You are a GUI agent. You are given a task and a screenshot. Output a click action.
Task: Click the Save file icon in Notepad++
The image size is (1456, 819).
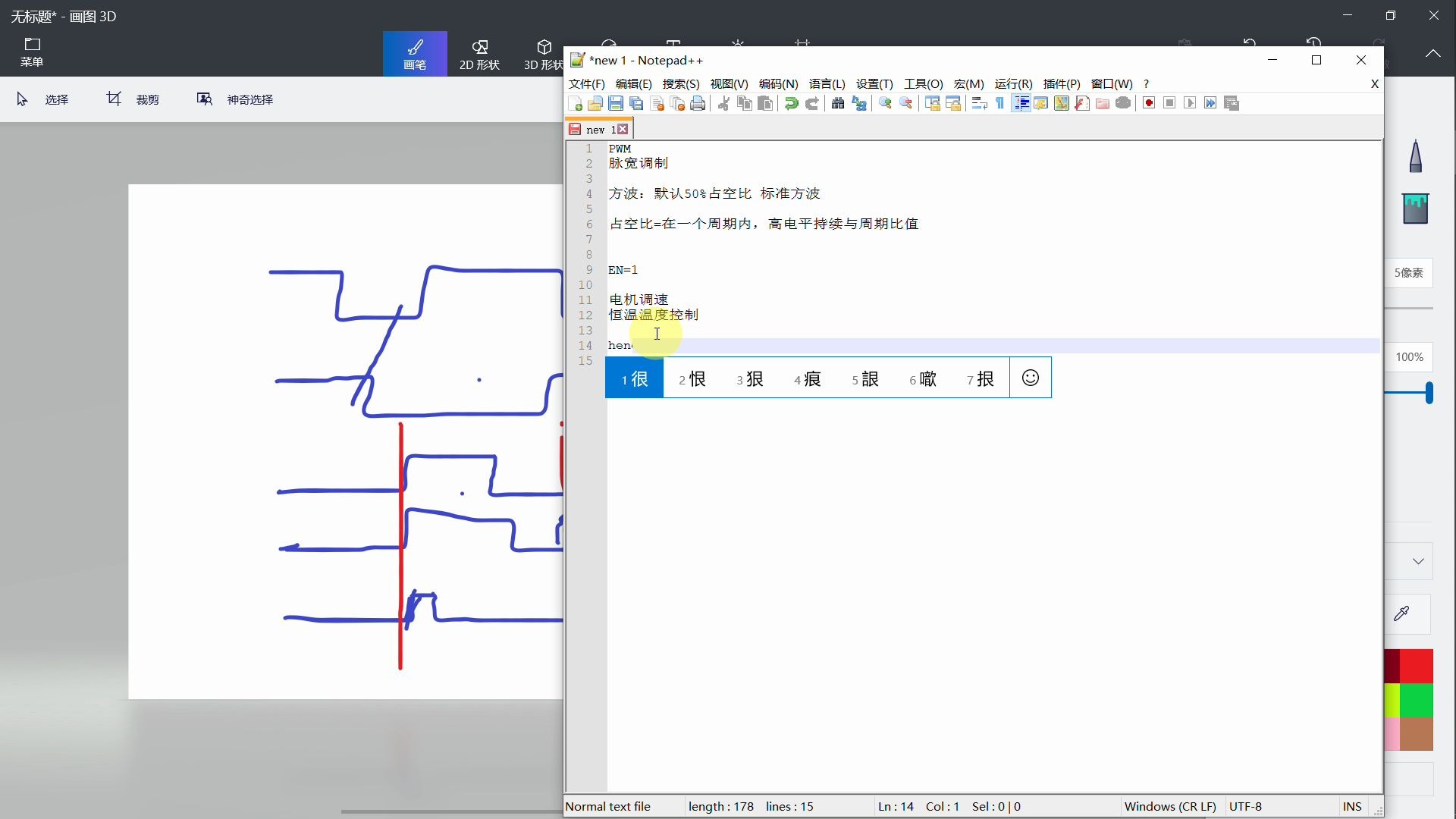(x=616, y=104)
